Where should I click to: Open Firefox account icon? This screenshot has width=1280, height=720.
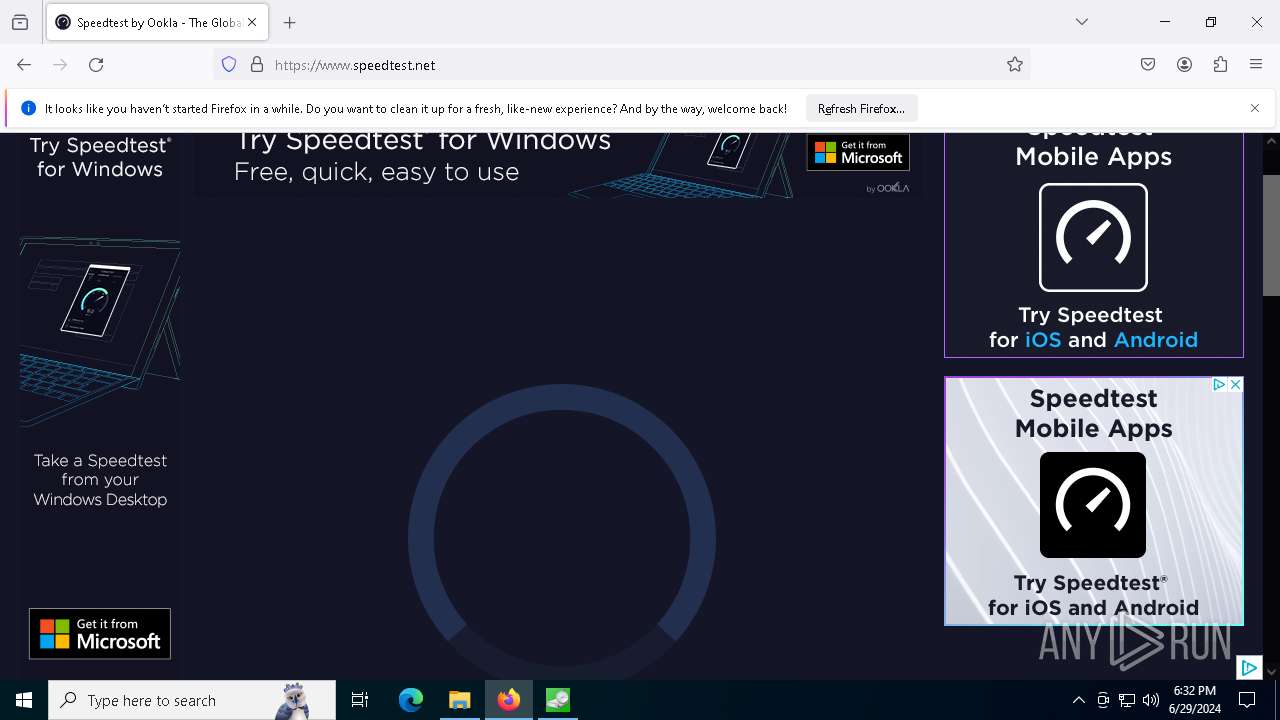pyautogui.click(x=1184, y=65)
